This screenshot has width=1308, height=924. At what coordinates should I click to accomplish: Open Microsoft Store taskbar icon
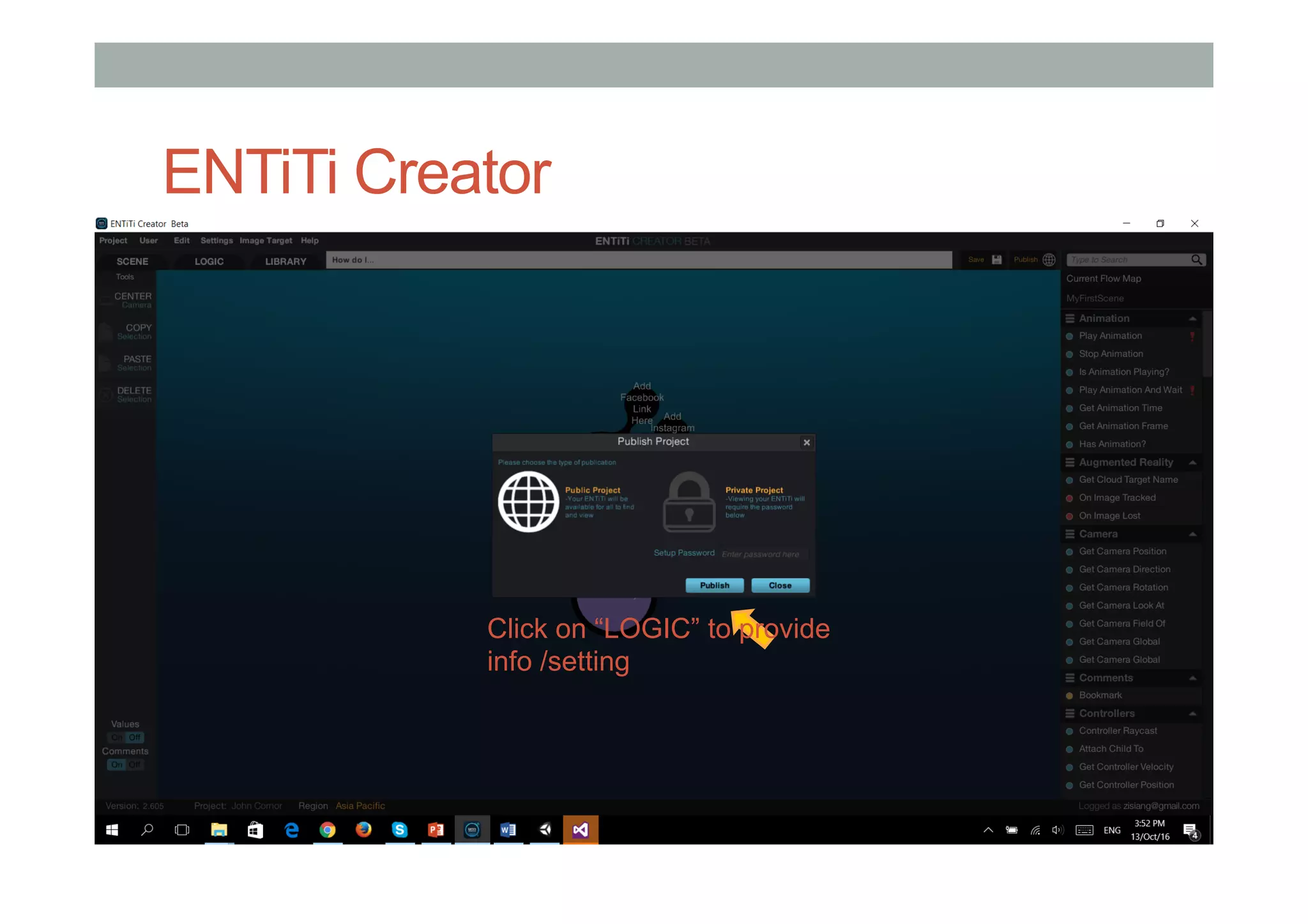click(x=255, y=829)
